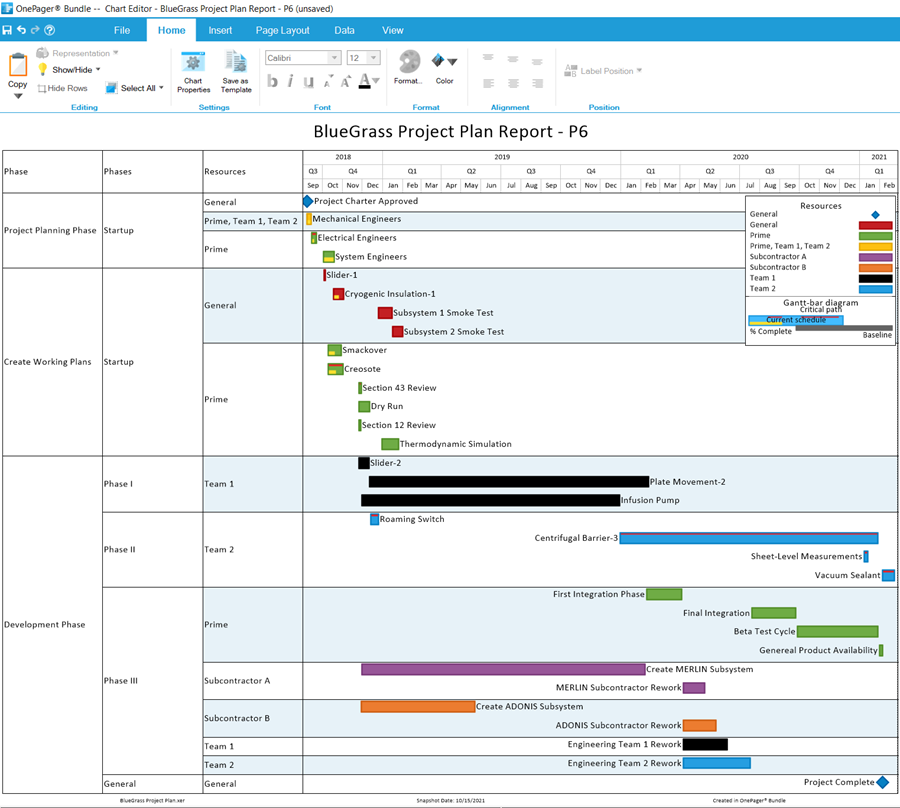Click the Select All icon

[111, 88]
